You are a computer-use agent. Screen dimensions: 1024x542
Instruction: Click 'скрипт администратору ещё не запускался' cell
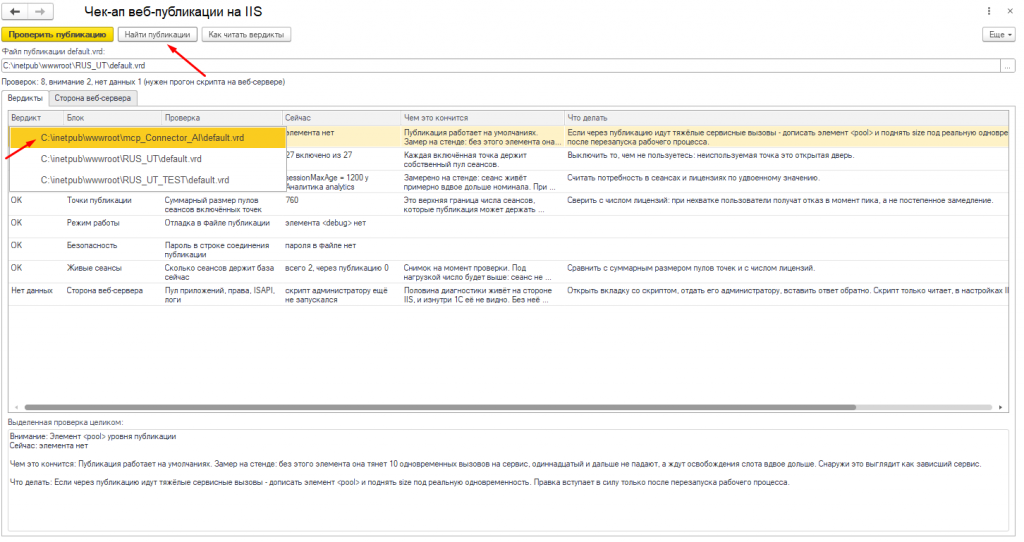pos(342,295)
